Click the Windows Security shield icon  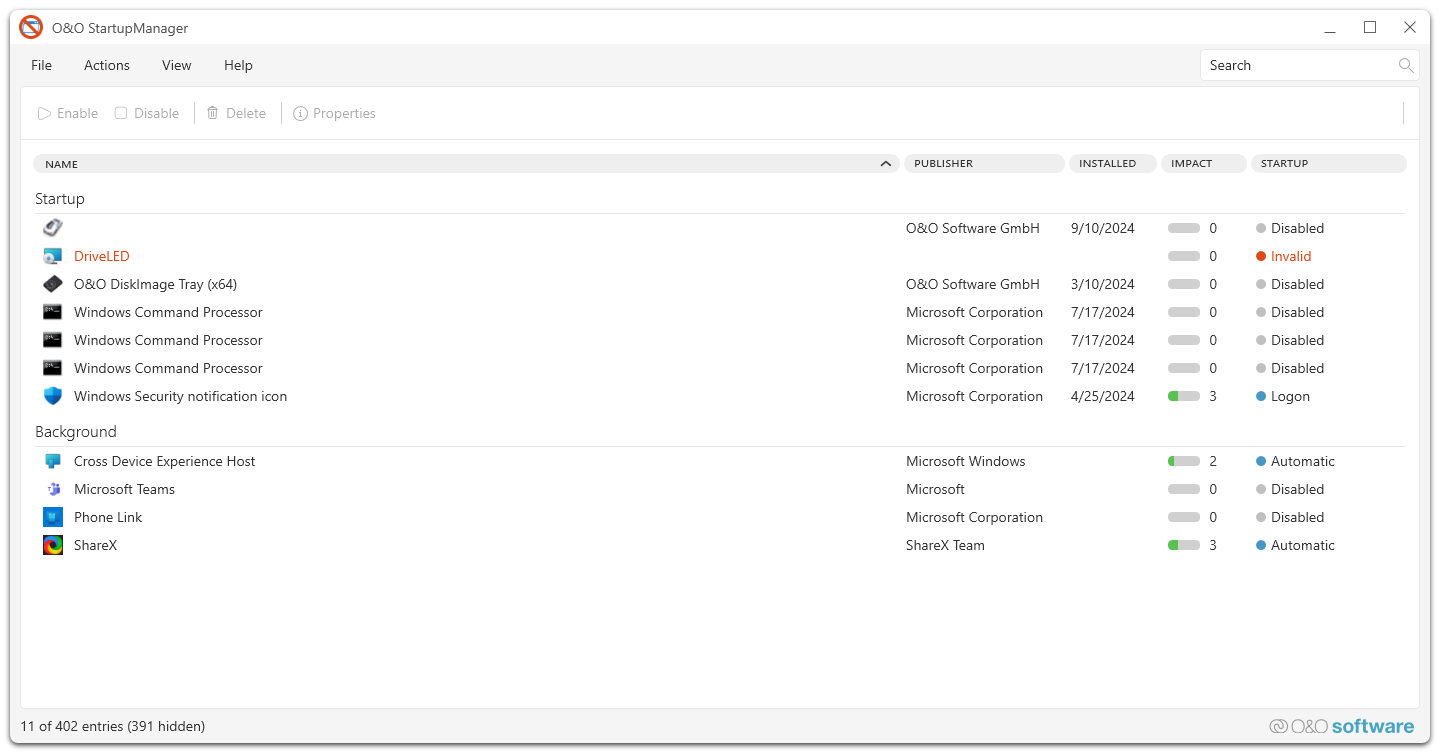point(53,396)
